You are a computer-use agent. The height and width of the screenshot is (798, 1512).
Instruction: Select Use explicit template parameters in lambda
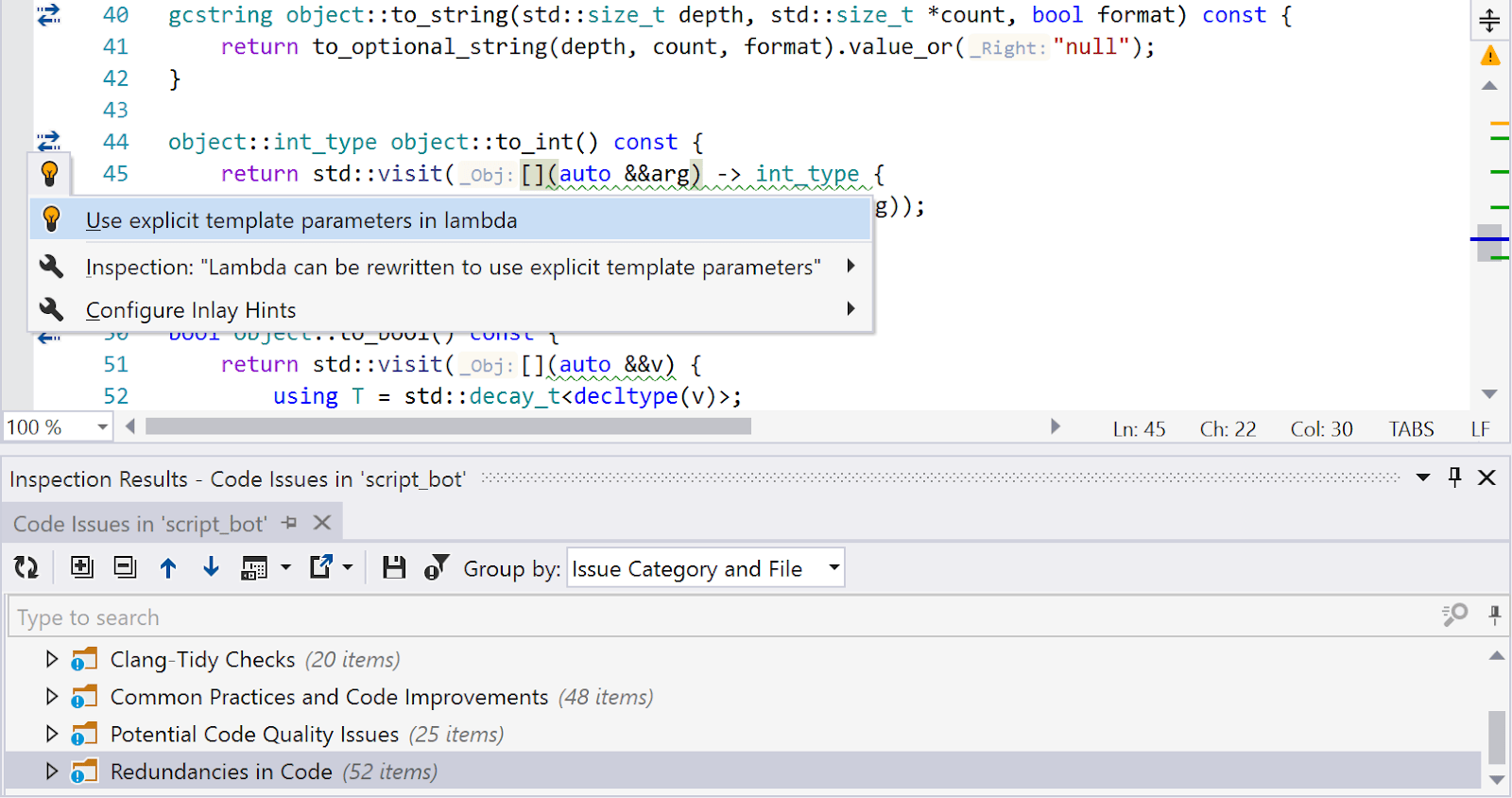[301, 220]
